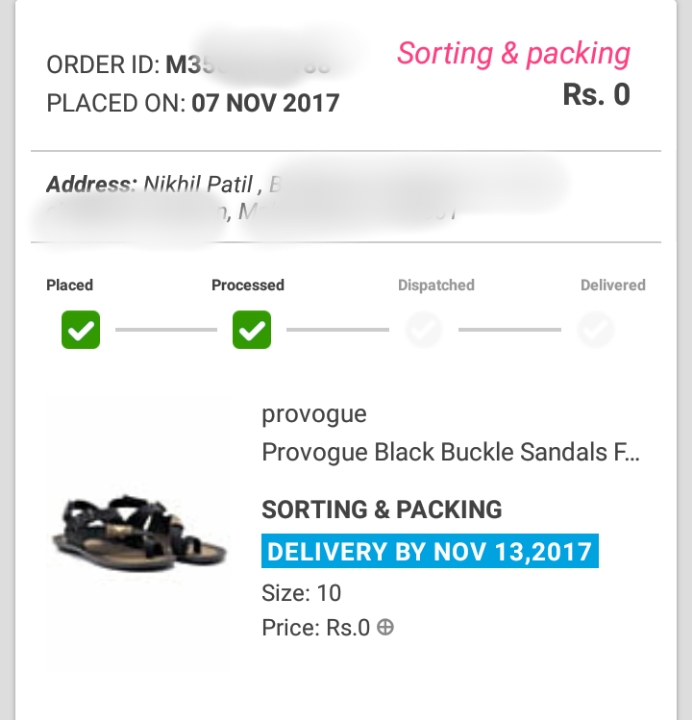This screenshot has height=720, width=692.
Task: Click the green Processed checkmark icon
Action: click(x=252, y=330)
